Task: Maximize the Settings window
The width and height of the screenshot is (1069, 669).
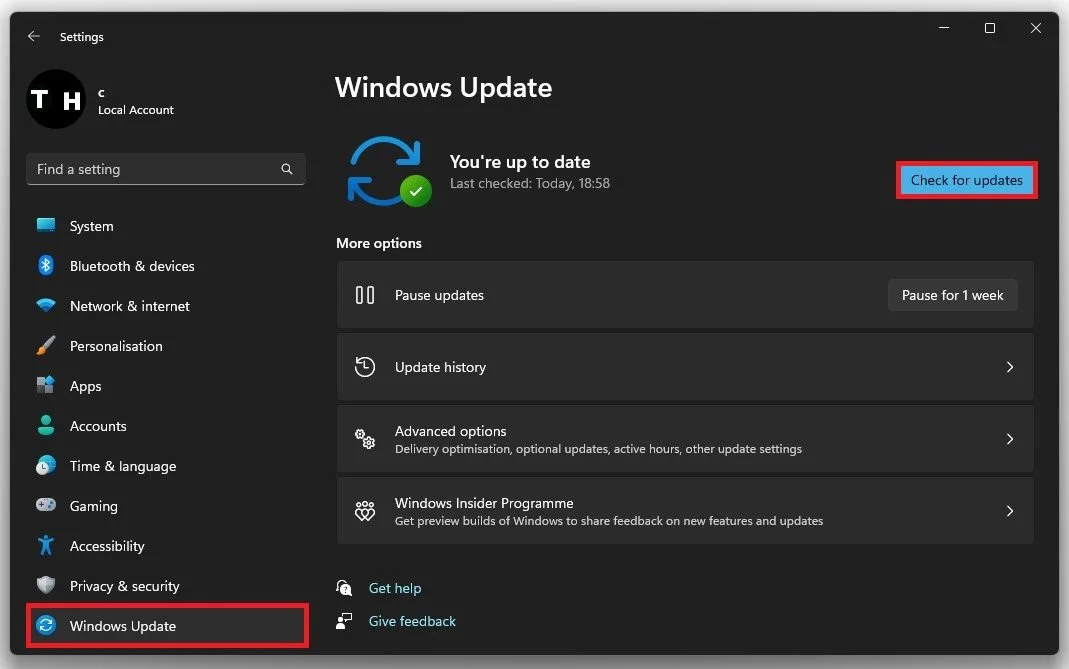Action: pos(990,28)
